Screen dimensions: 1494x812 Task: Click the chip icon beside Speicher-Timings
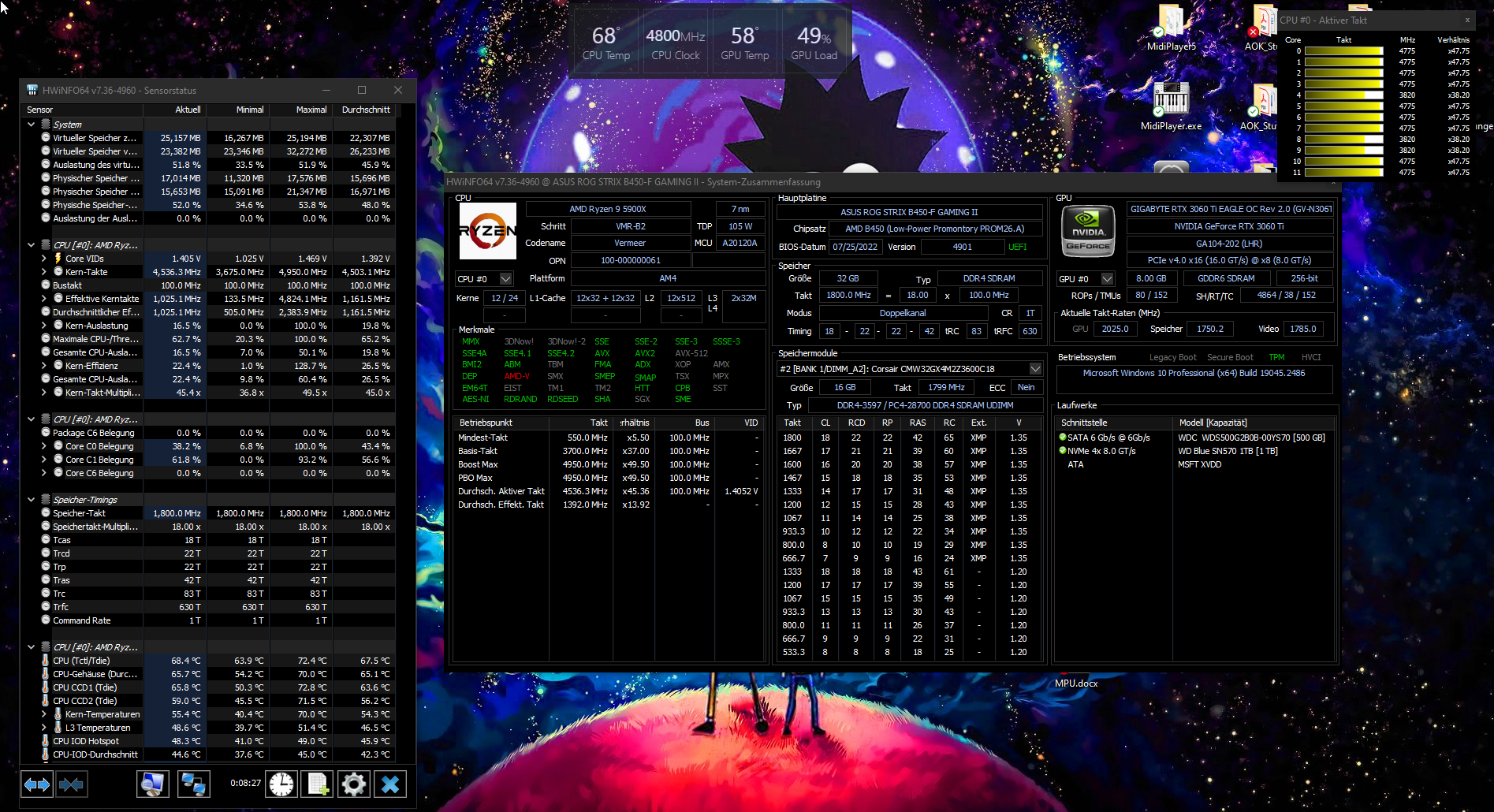[46, 500]
